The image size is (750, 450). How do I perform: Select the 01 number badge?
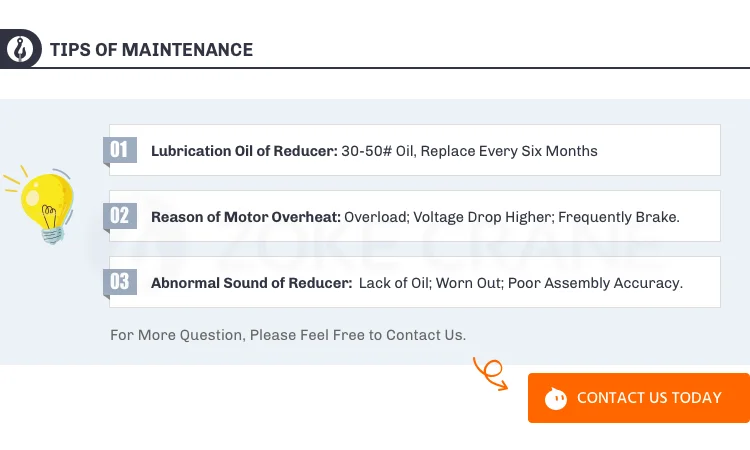[120, 150]
